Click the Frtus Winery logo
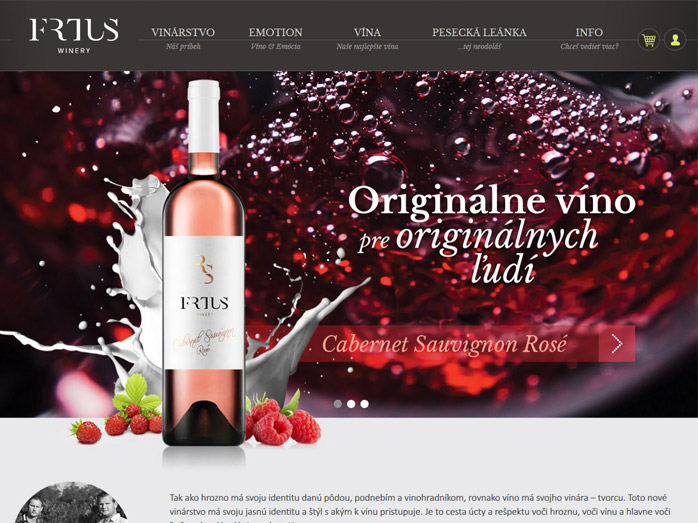698x523 pixels. click(74, 36)
